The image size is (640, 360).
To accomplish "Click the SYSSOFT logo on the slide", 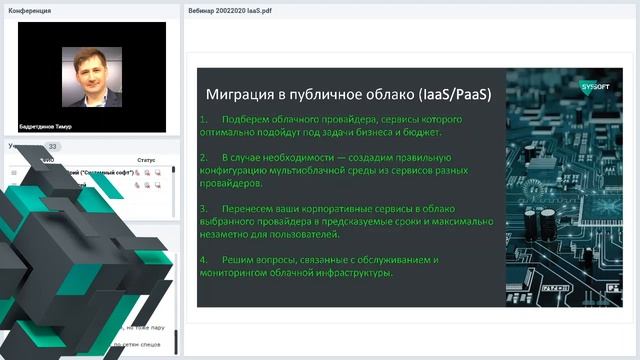I will coord(595,87).
